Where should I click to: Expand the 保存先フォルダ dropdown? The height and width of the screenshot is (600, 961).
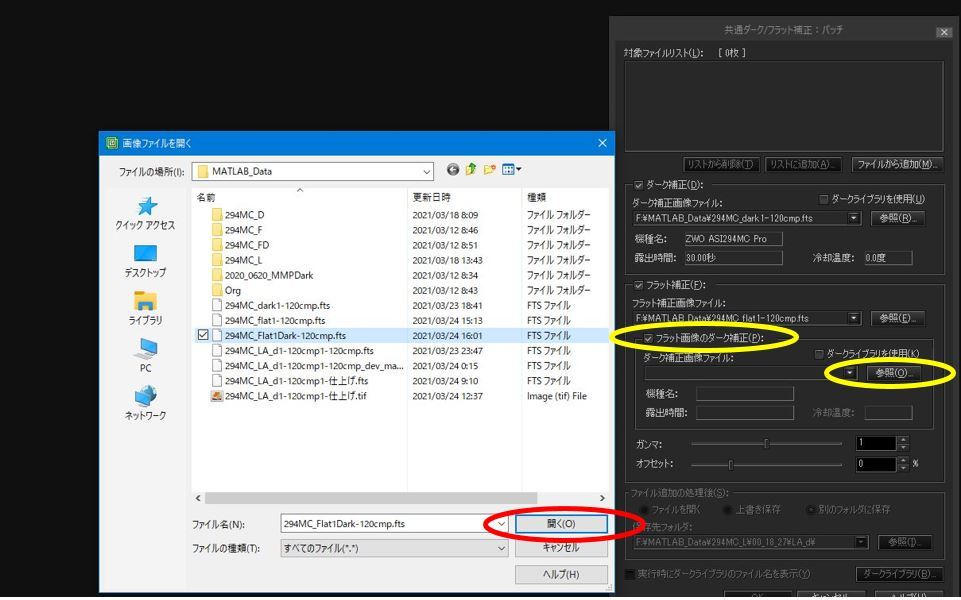[862, 542]
